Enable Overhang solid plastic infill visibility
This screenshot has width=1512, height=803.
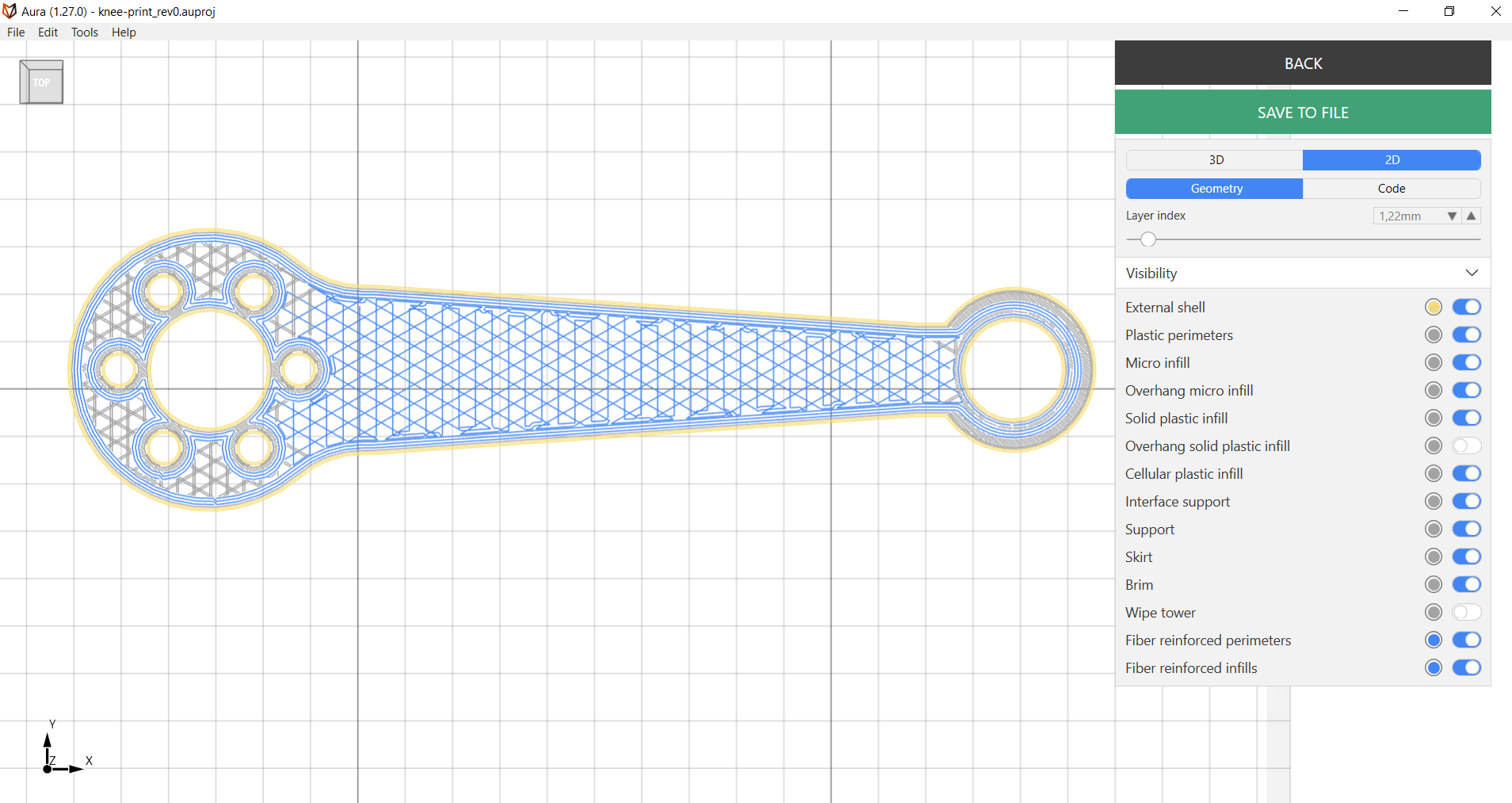point(1466,445)
